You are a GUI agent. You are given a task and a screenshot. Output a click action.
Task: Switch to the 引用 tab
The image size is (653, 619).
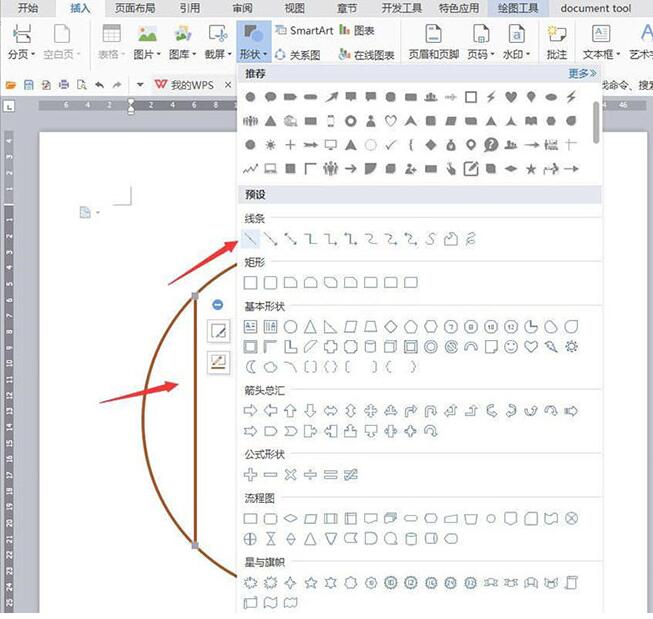pyautogui.click(x=189, y=8)
